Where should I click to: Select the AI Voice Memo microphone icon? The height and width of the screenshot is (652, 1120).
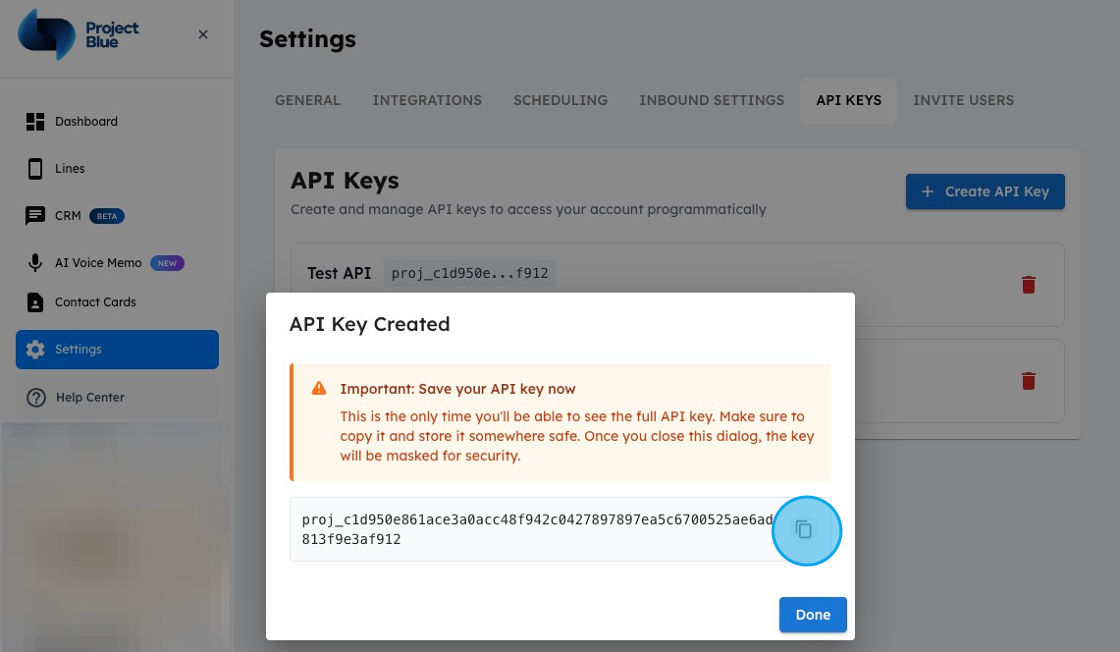click(34, 262)
